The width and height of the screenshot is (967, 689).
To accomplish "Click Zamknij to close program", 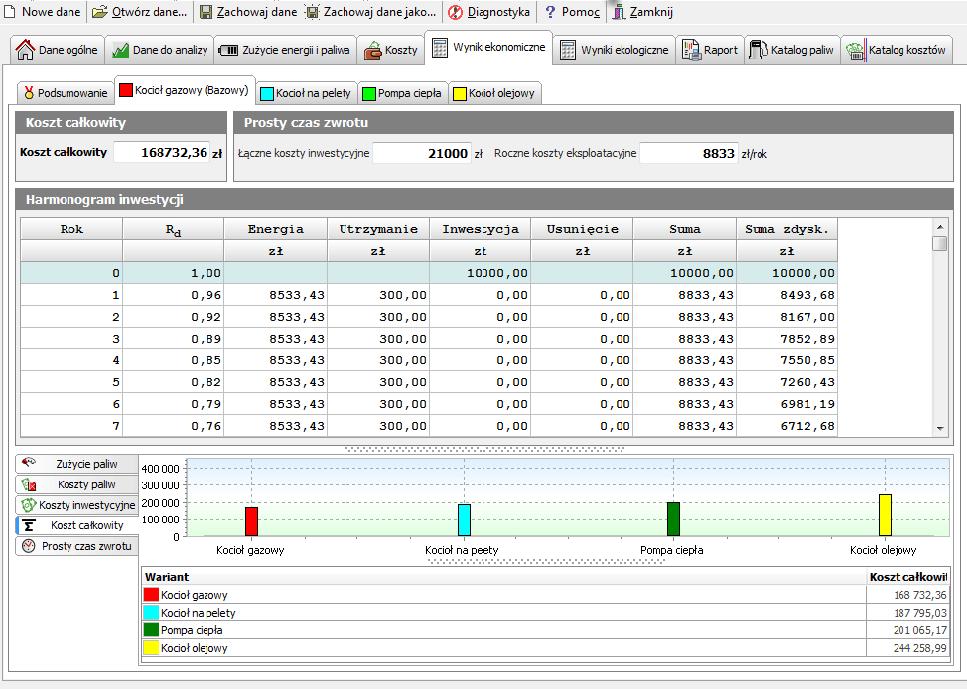I will 642,12.
